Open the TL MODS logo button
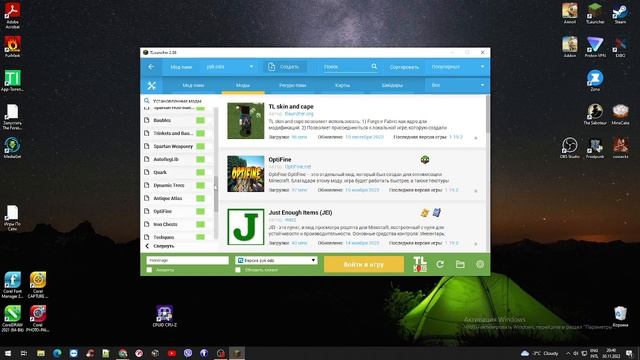This screenshot has height=360, width=640. [420, 264]
